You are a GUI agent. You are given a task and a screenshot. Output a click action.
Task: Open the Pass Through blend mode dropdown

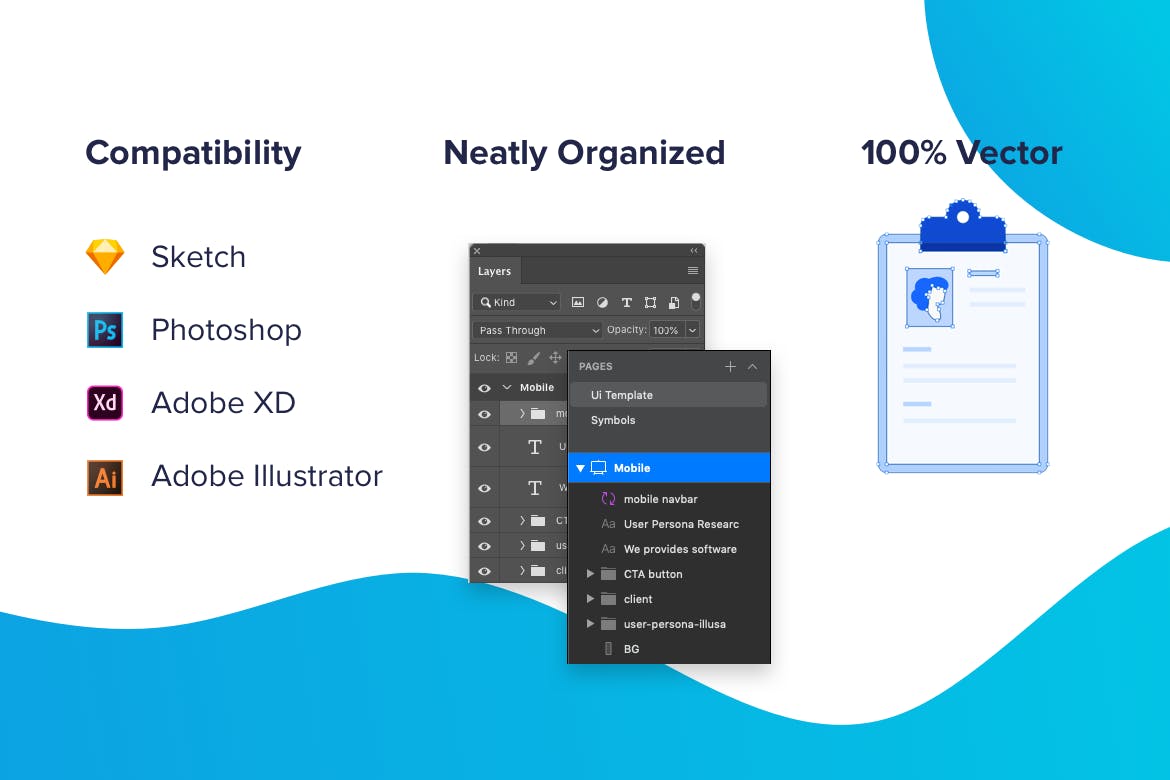[536, 330]
